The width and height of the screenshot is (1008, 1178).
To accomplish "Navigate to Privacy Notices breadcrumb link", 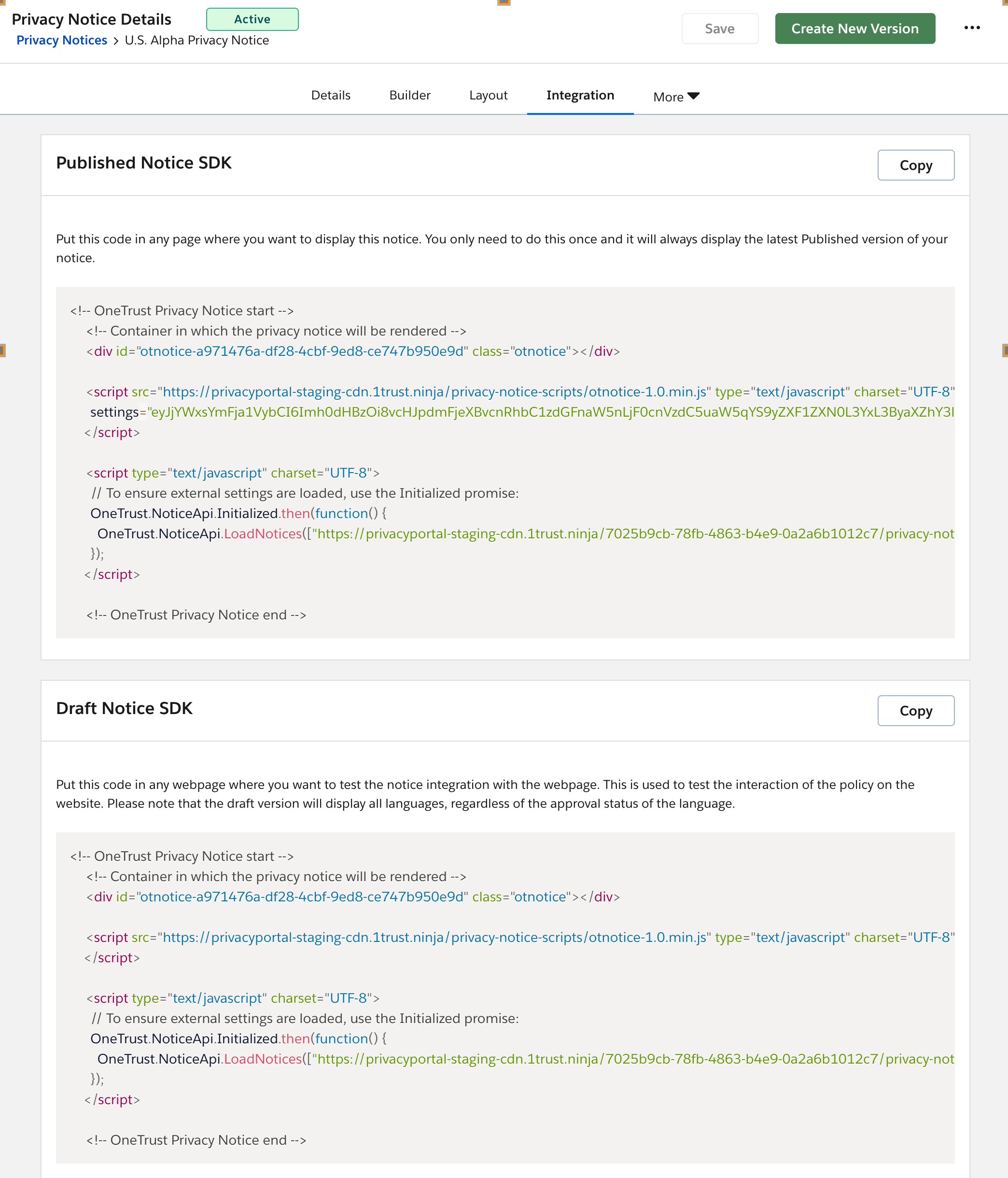I will [61, 41].
